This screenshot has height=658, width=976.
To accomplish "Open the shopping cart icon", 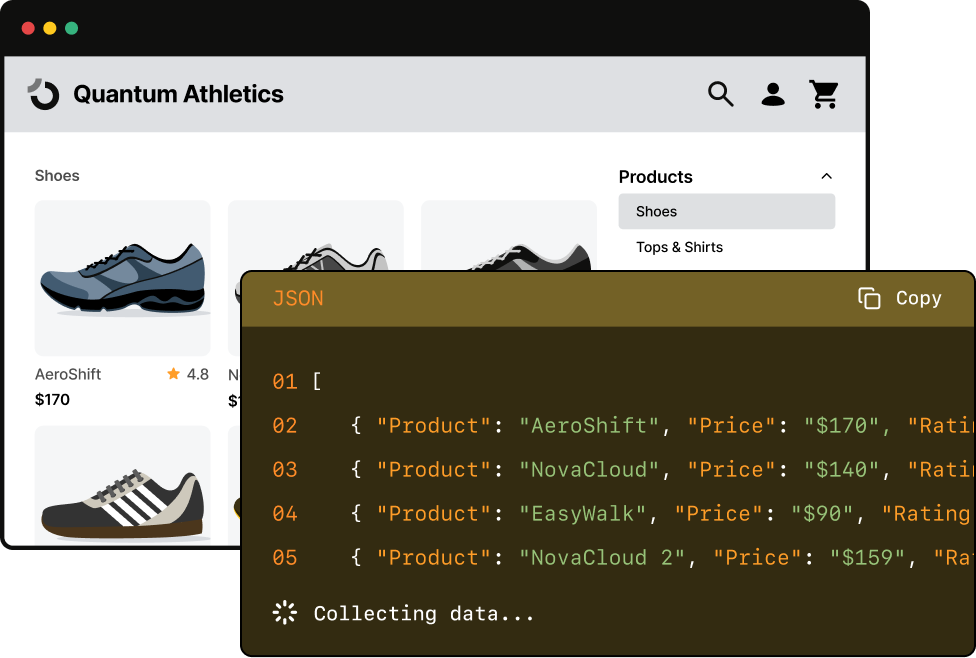I will coord(824,94).
